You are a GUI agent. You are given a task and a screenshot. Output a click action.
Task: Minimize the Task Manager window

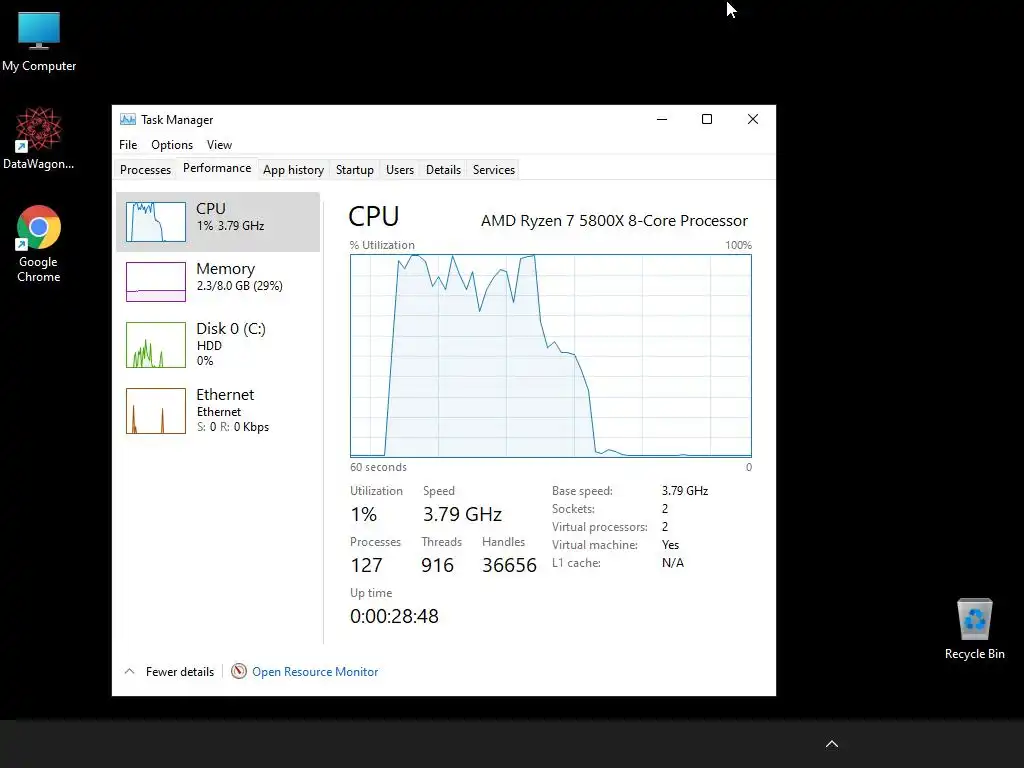662,120
